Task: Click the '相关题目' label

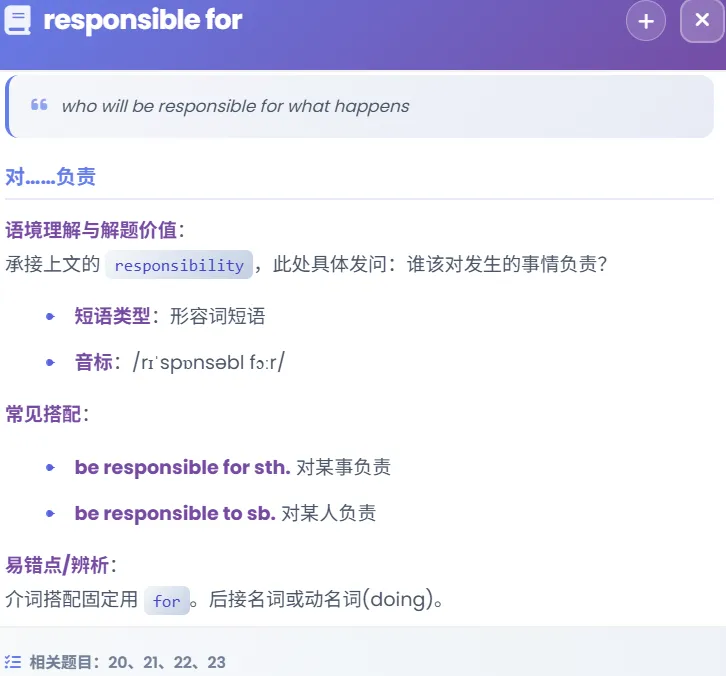Action: [x=61, y=662]
